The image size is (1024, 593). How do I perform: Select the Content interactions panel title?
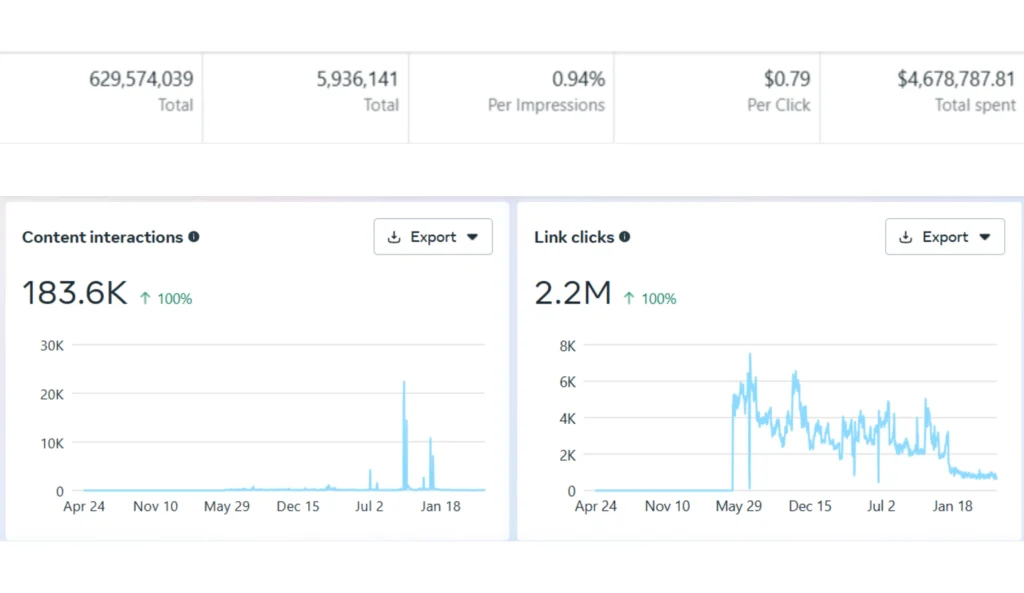(x=102, y=237)
